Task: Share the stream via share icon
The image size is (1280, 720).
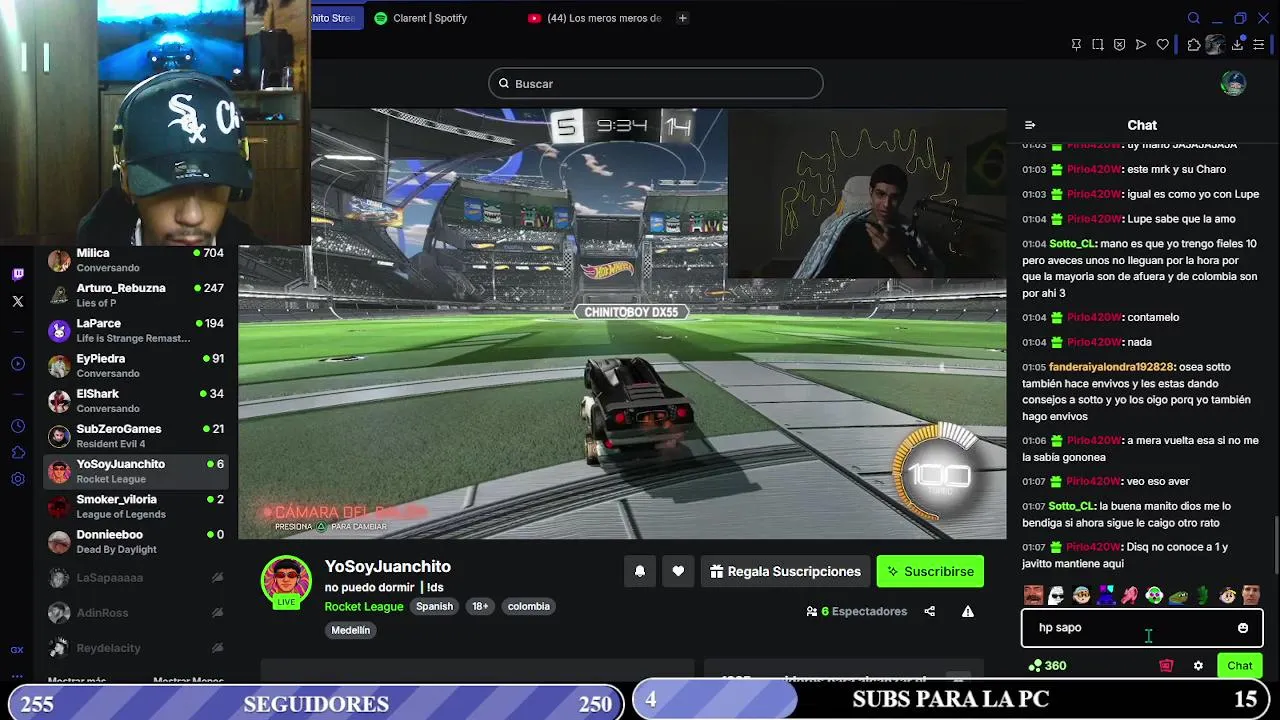Action: click(930, 611)
